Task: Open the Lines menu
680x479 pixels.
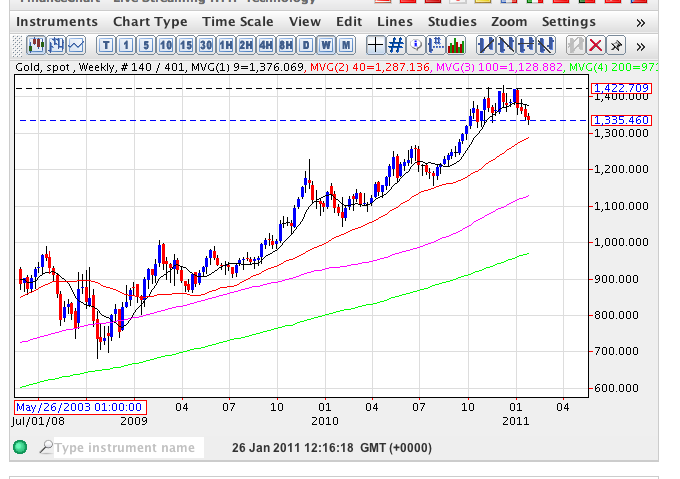Action: (395, 22)
